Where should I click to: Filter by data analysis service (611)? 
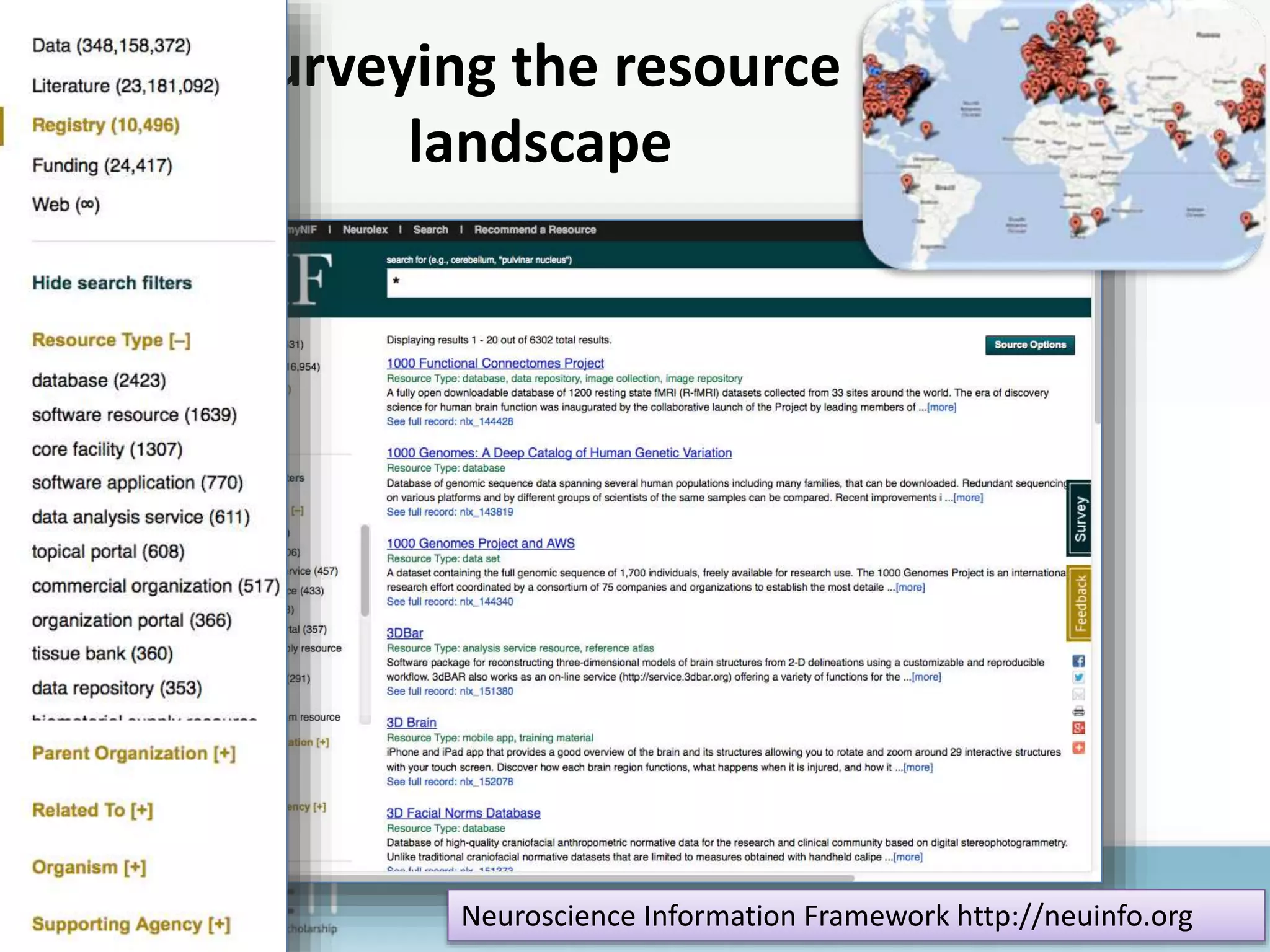tap(141, 517)
